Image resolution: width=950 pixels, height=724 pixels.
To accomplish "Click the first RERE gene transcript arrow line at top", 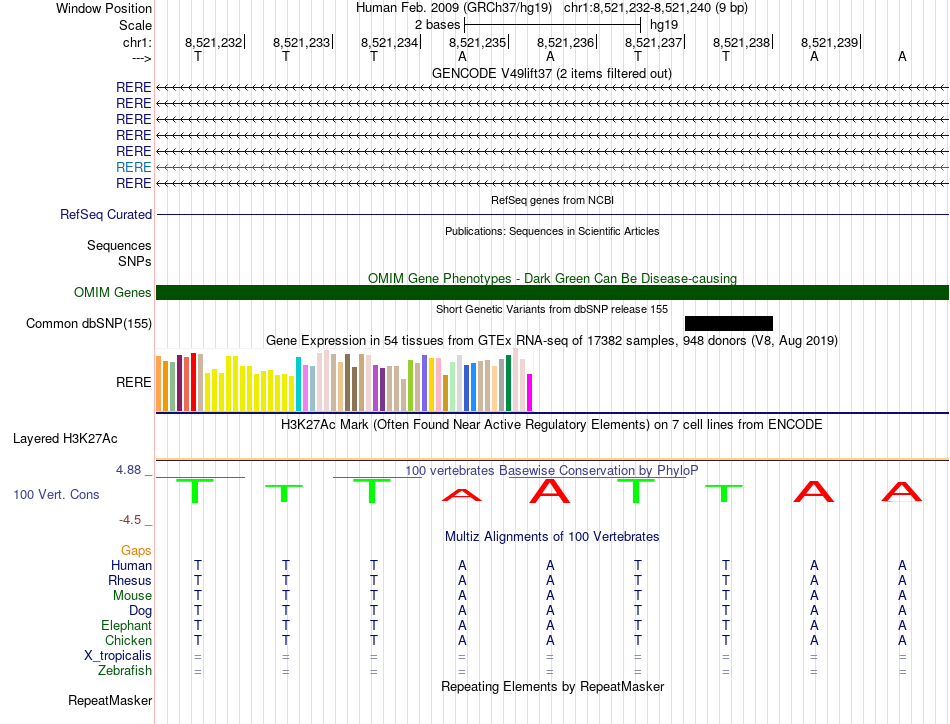I will 552,88.
